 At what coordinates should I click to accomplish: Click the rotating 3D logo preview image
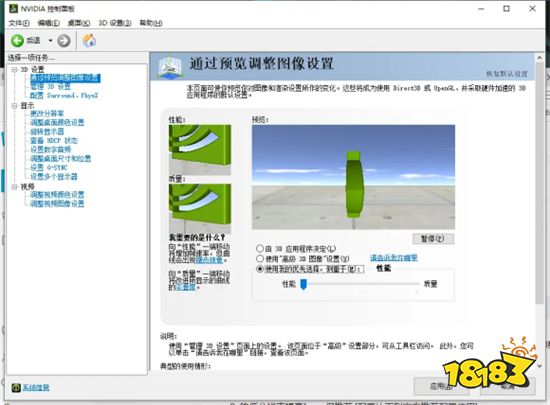[353, 177]
